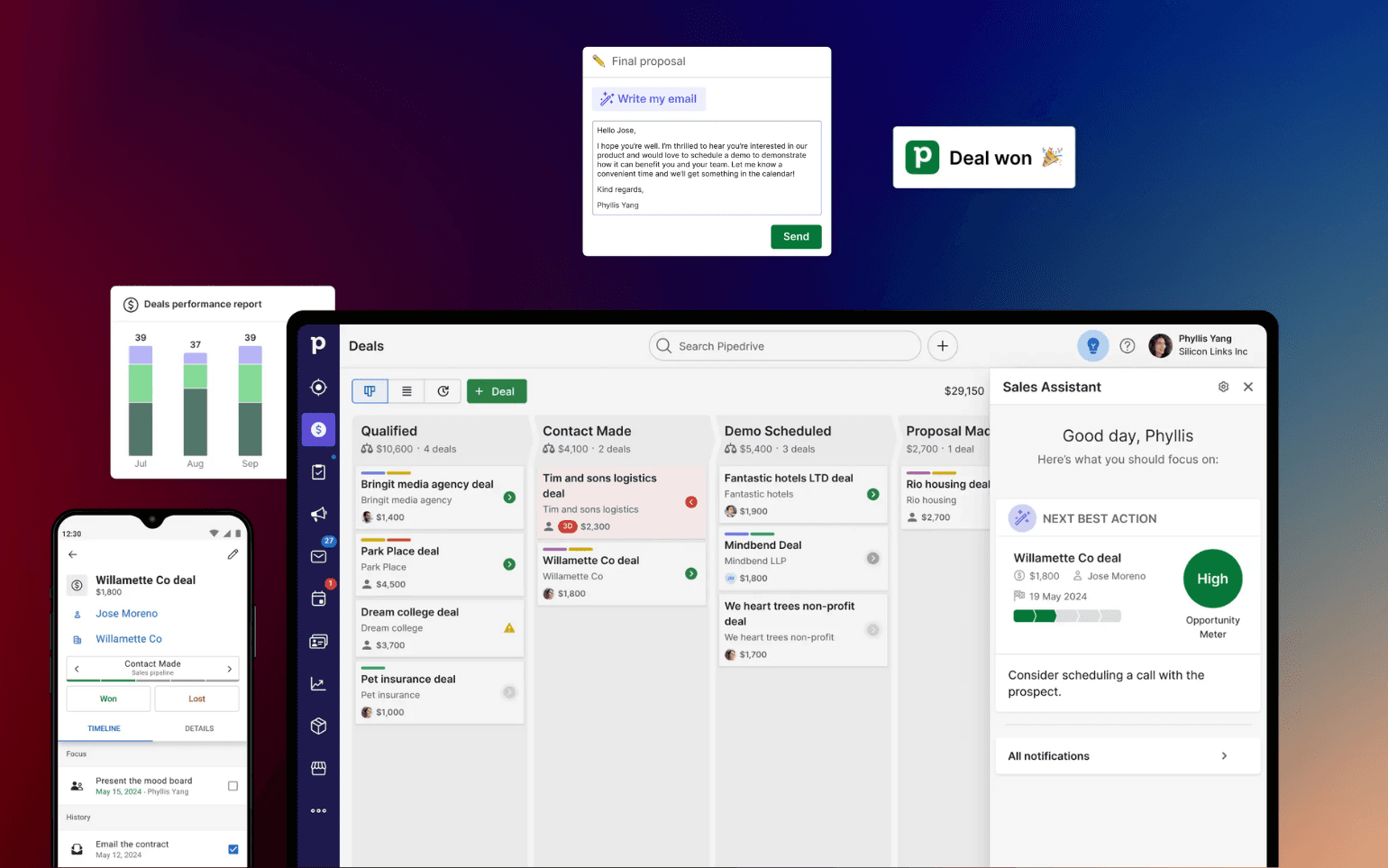The image size is (1388, 868).
Task: Expand All notifications chevron
Action: coord(1224,756)
